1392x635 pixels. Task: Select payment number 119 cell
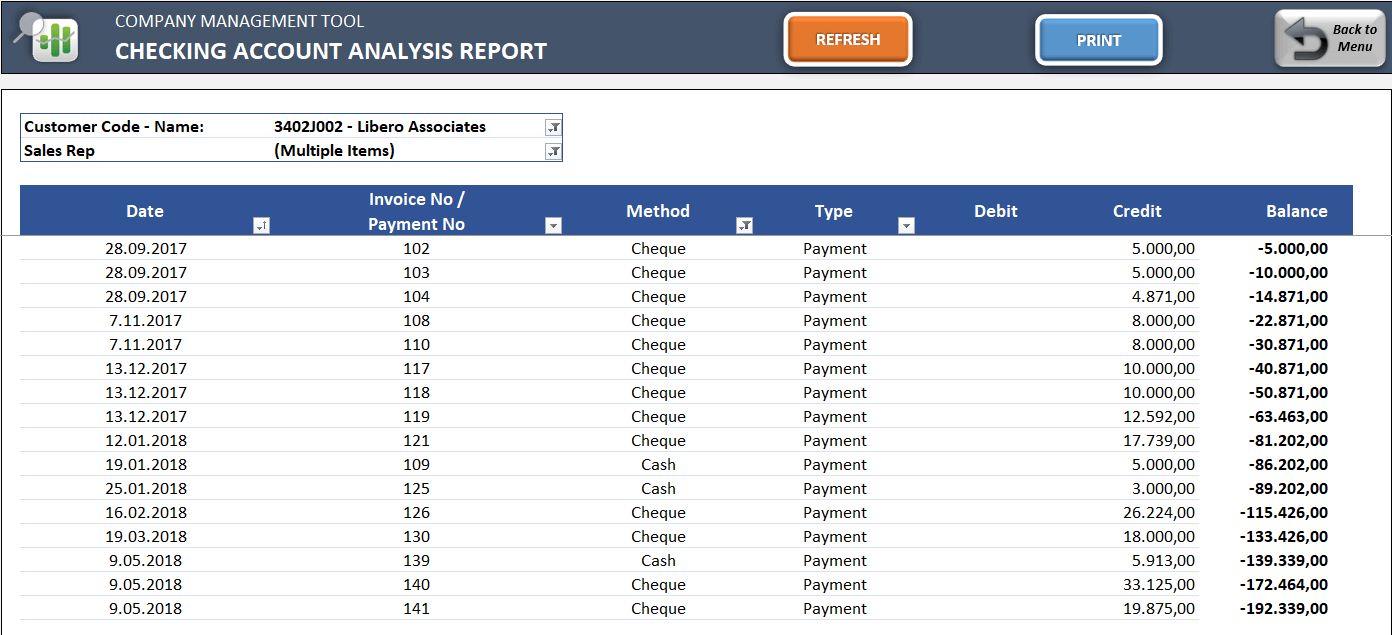click(416, 417)
